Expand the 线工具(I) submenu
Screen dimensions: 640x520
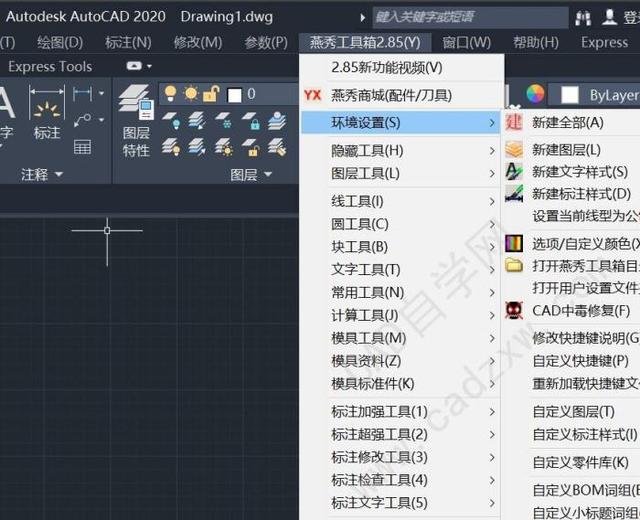(x=492, y=202)
